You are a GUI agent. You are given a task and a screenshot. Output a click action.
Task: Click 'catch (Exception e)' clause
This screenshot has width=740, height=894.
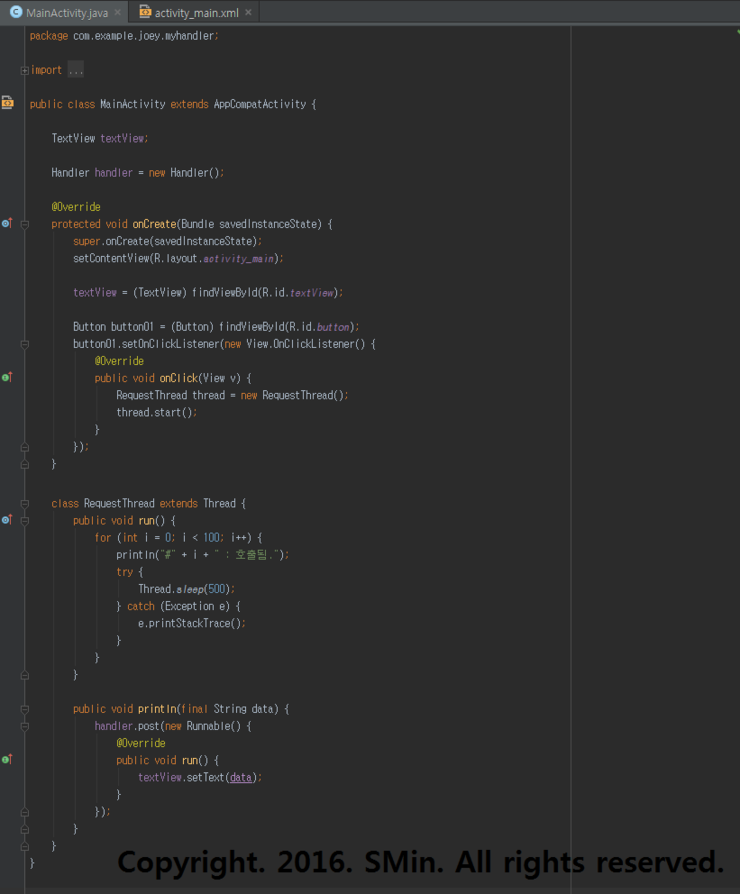pyautogui.click(x=178, y=606)
